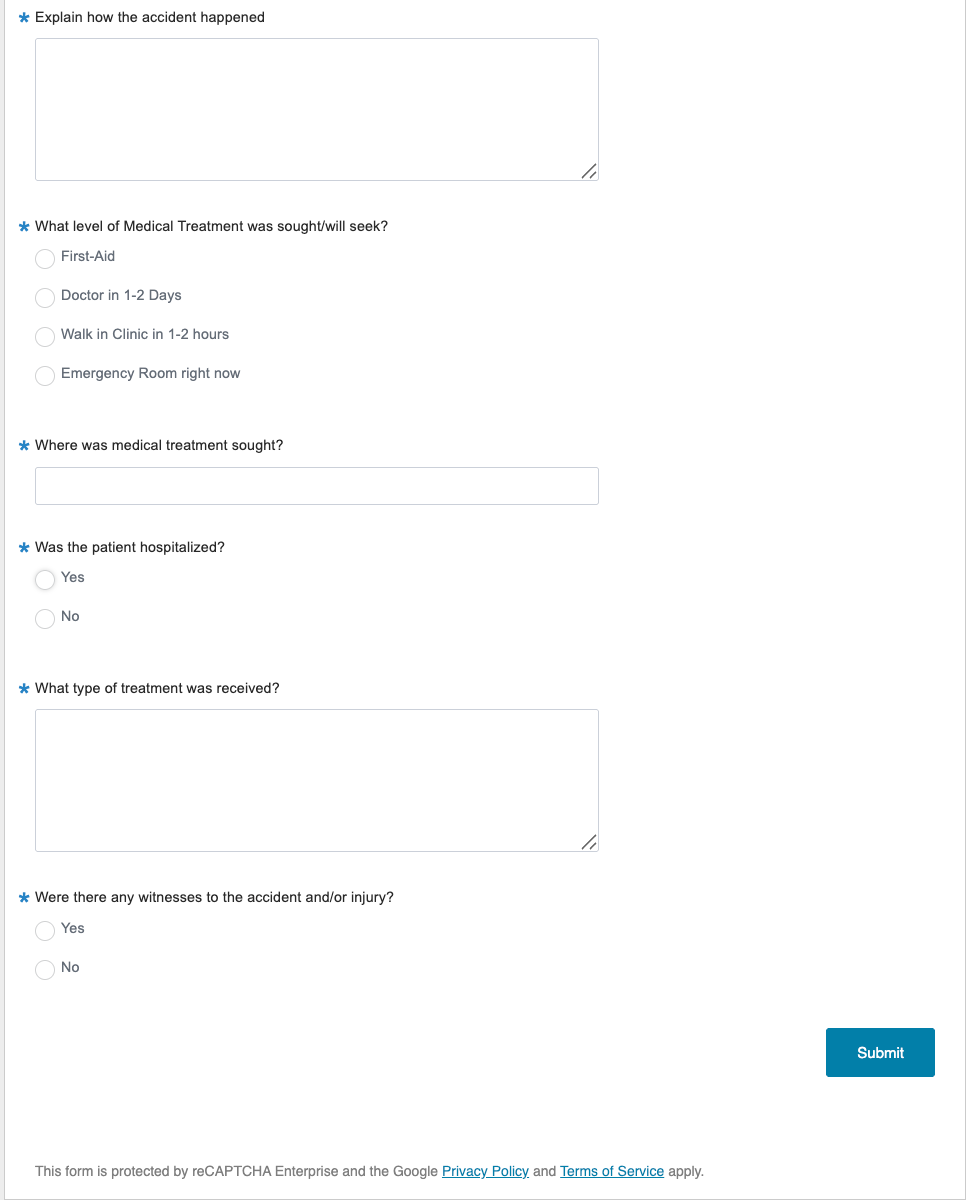Focus the medical treatment location field
The width and height of the screenshot is (966, 1200).
(317, 486)
